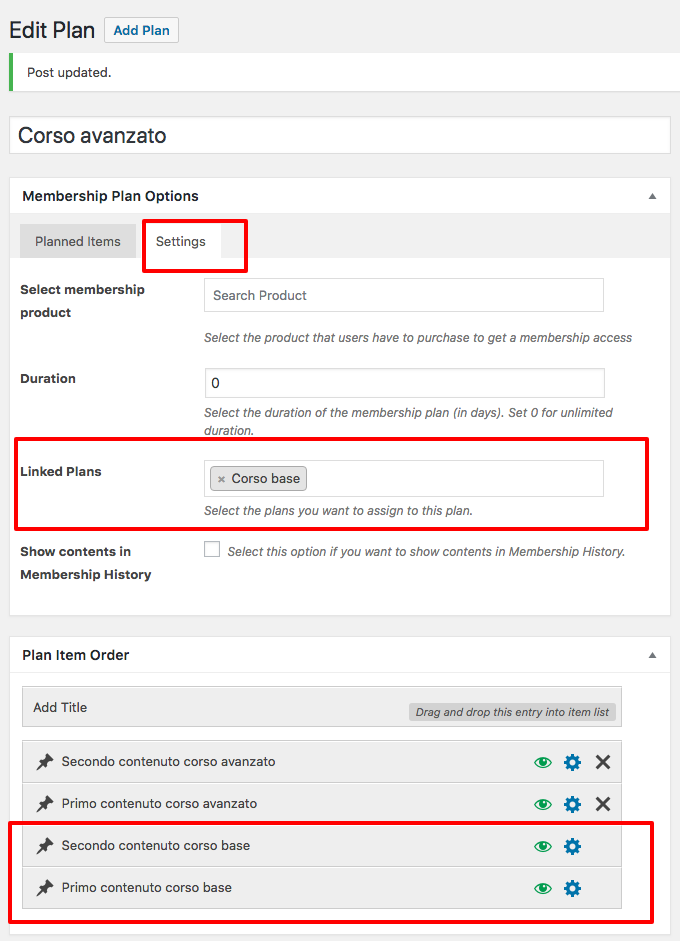Remove Primo contenuto corso avanzato with X icon
The width and height of the screenshot is (680, 941).
[x=603, y=804]
